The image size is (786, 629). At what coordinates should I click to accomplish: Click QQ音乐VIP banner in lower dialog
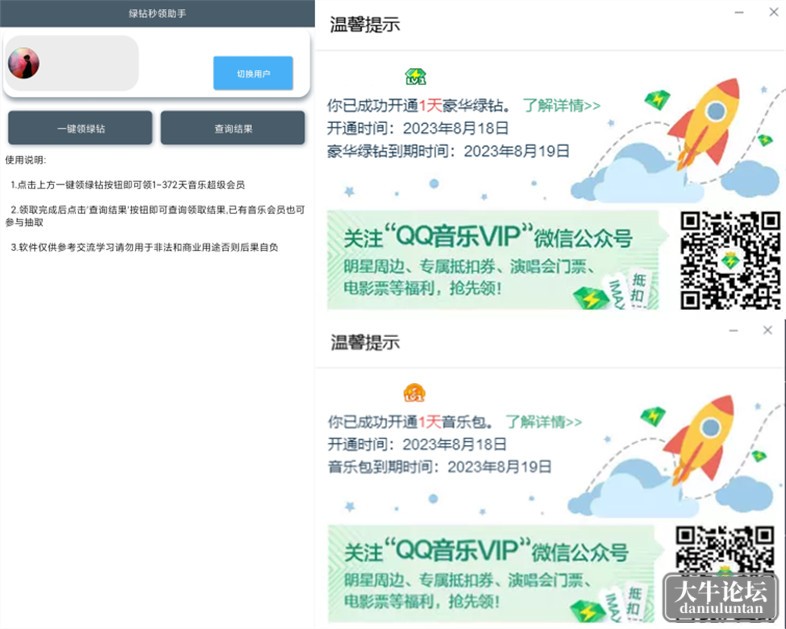(491, 574)
